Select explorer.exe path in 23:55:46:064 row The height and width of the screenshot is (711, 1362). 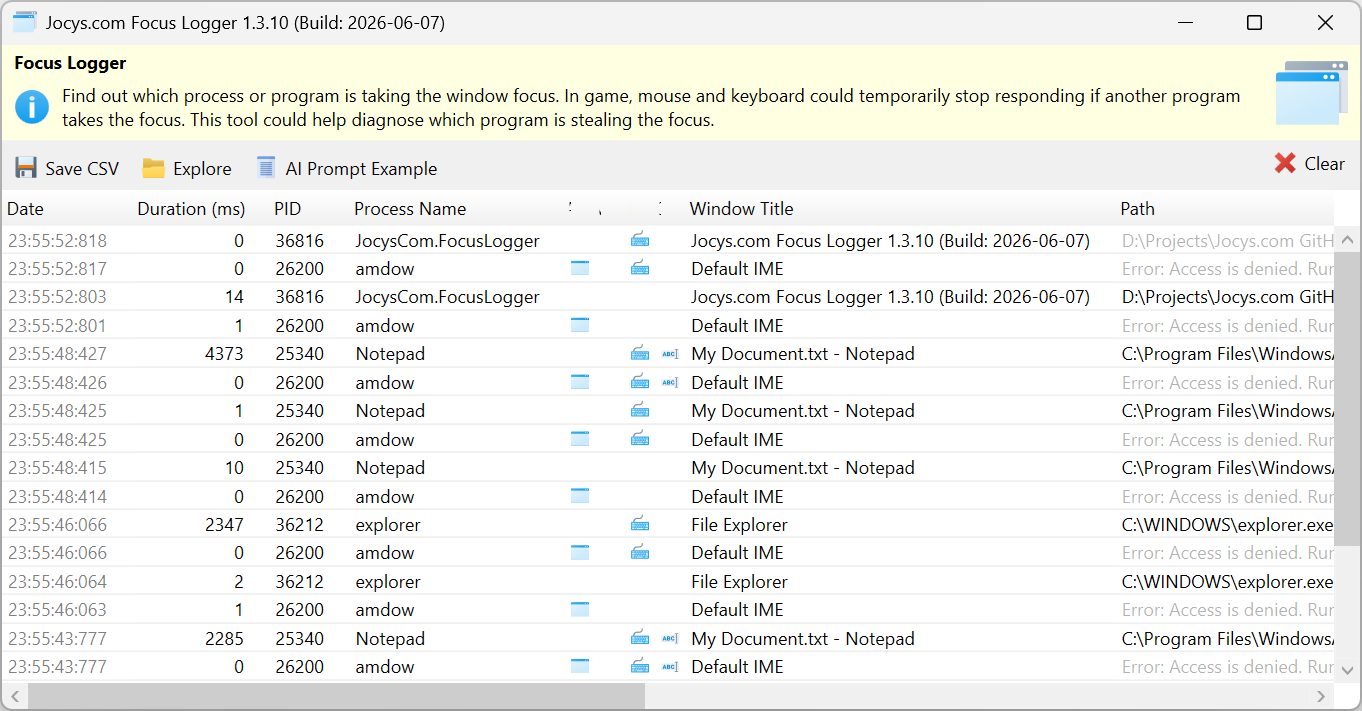pos(1227,581)
